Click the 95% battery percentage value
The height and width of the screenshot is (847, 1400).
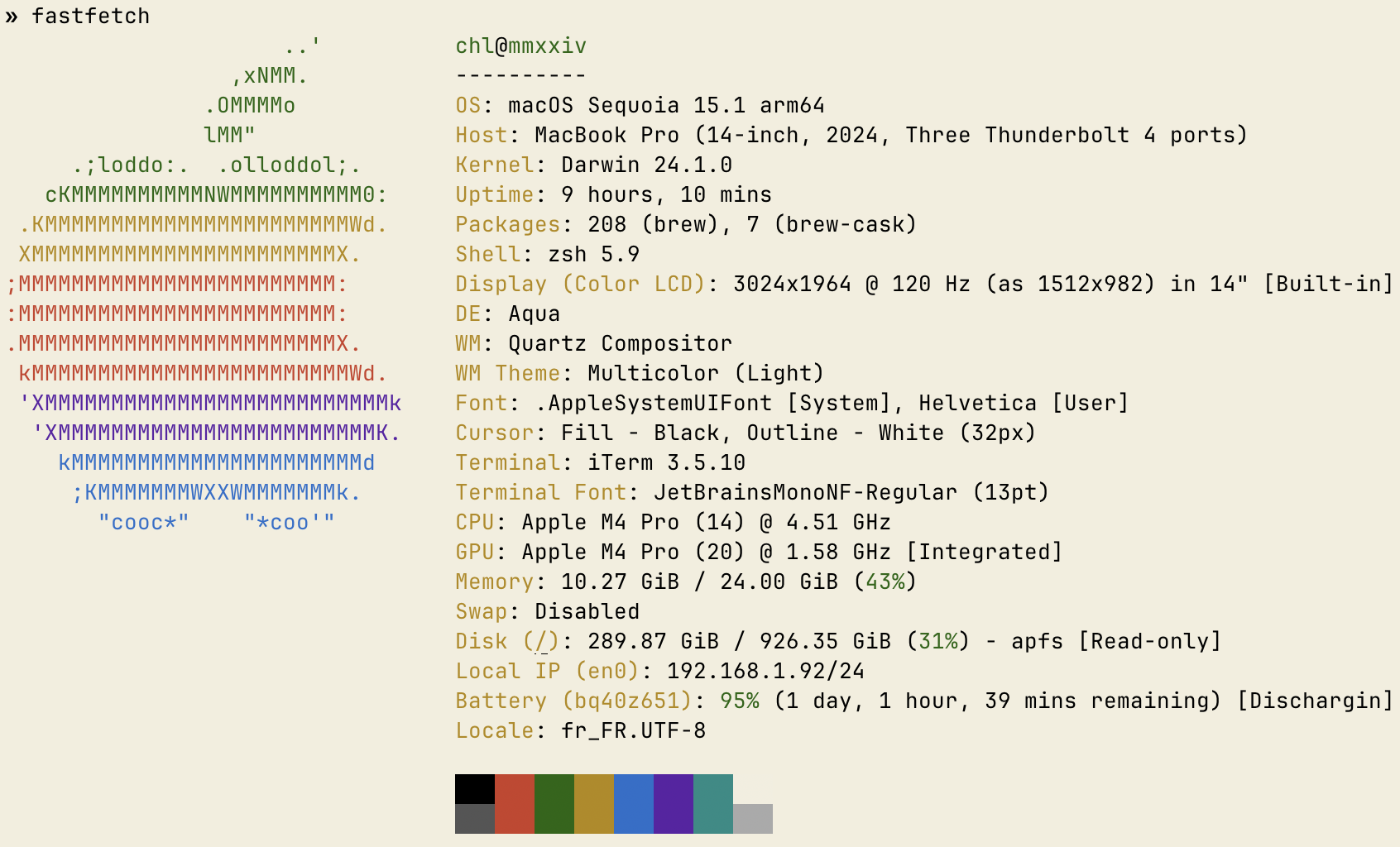(x=739, y=701)
